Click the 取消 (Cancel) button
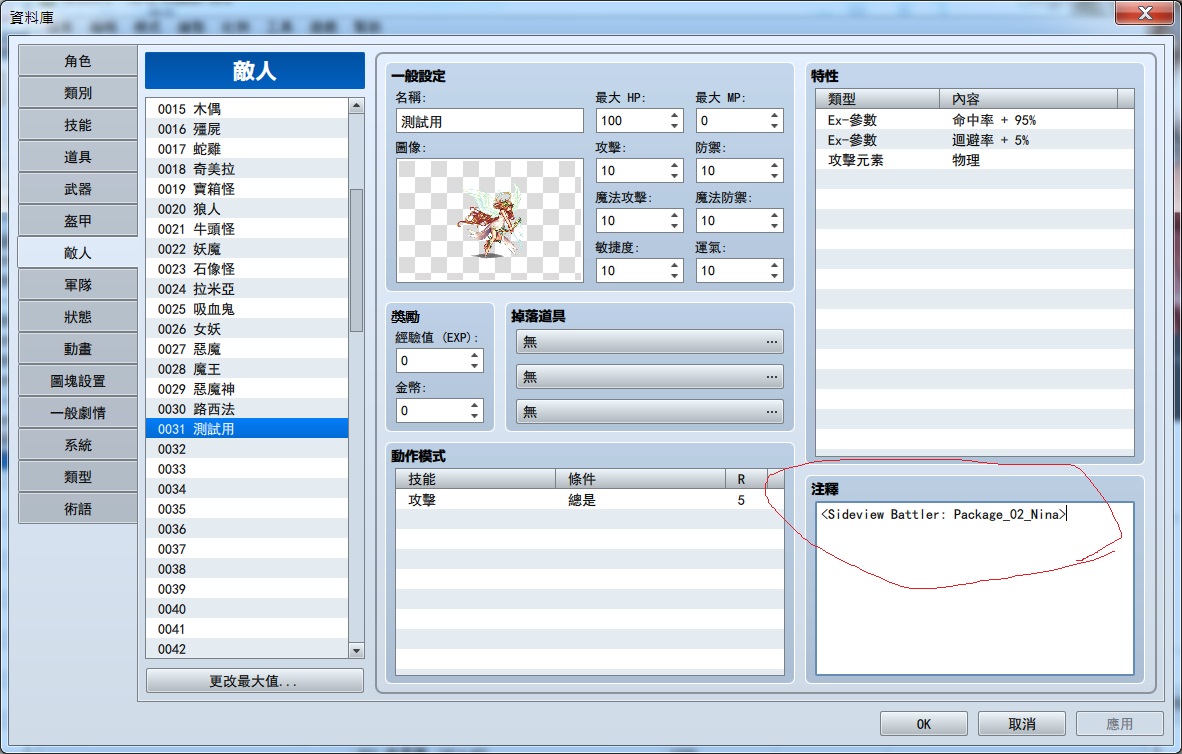The width and height of the screenshot is (1182, 754). coord(1021,724)
